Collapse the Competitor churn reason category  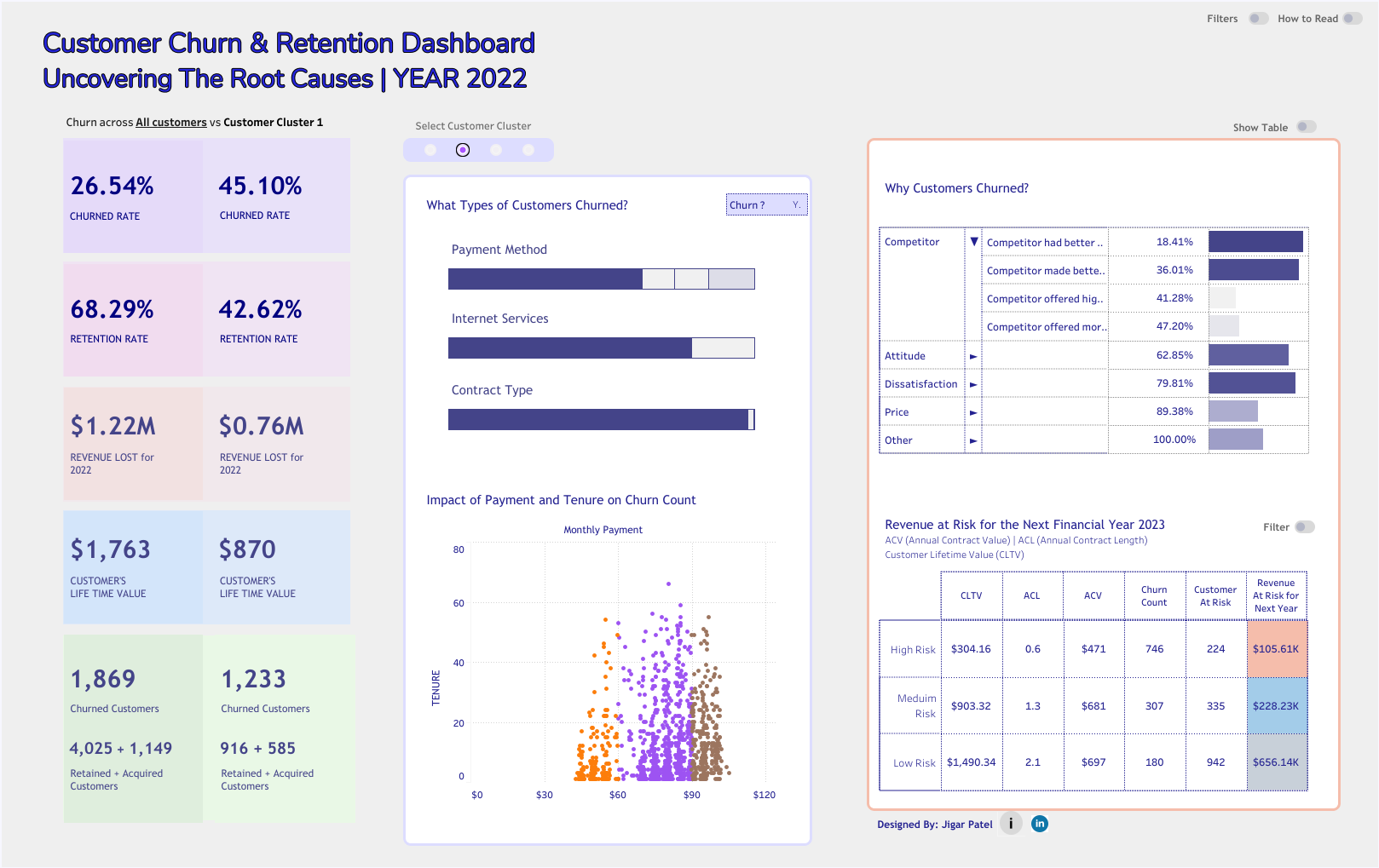pyautogui.click(x=973, y=242)
